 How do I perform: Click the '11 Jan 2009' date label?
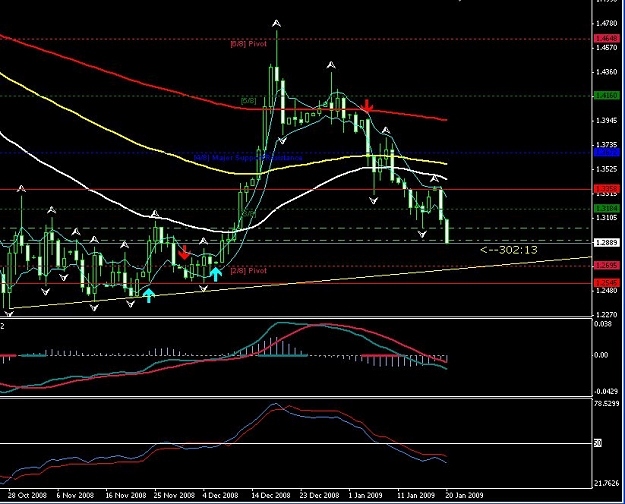pyautogui.click(x=415, y=496)
